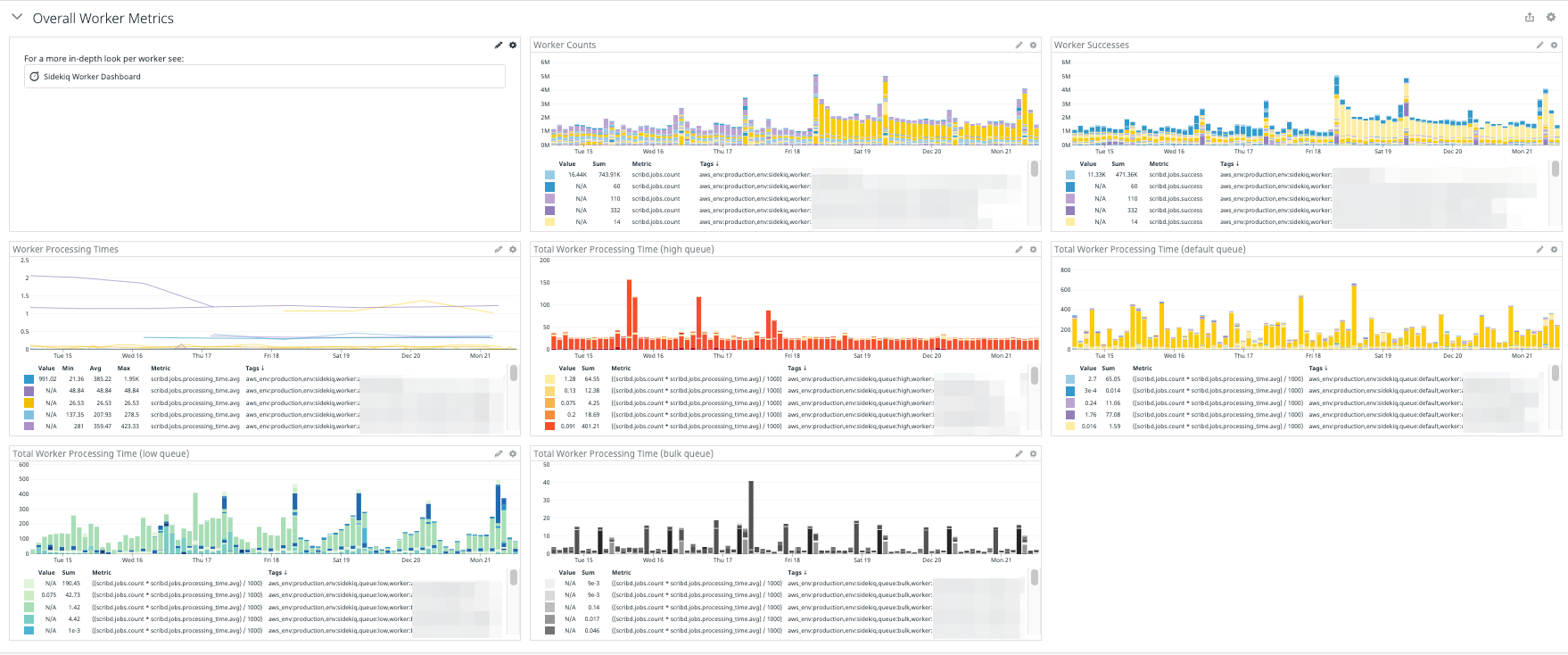The height and width of the screenshot is (655, 1568).
Task: Select the high queue legend row with sum 64.55
Action: (x=785, y=379)
